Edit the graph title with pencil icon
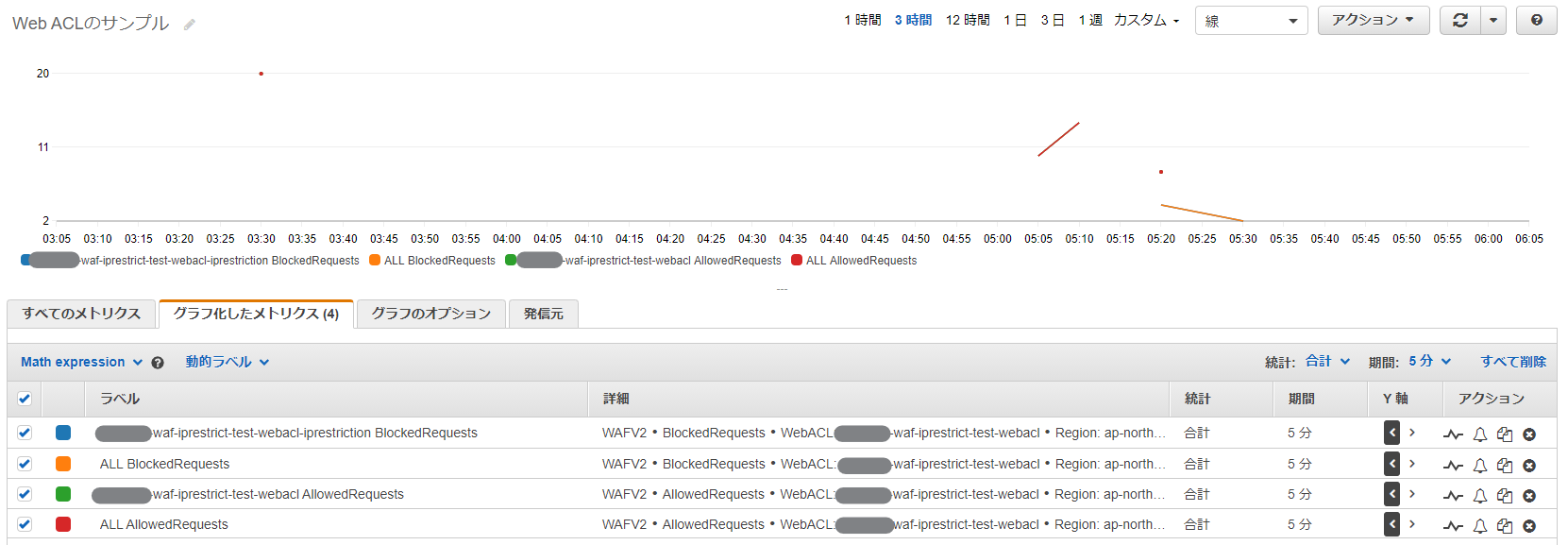1568x545 pixels. coord(190,25)
